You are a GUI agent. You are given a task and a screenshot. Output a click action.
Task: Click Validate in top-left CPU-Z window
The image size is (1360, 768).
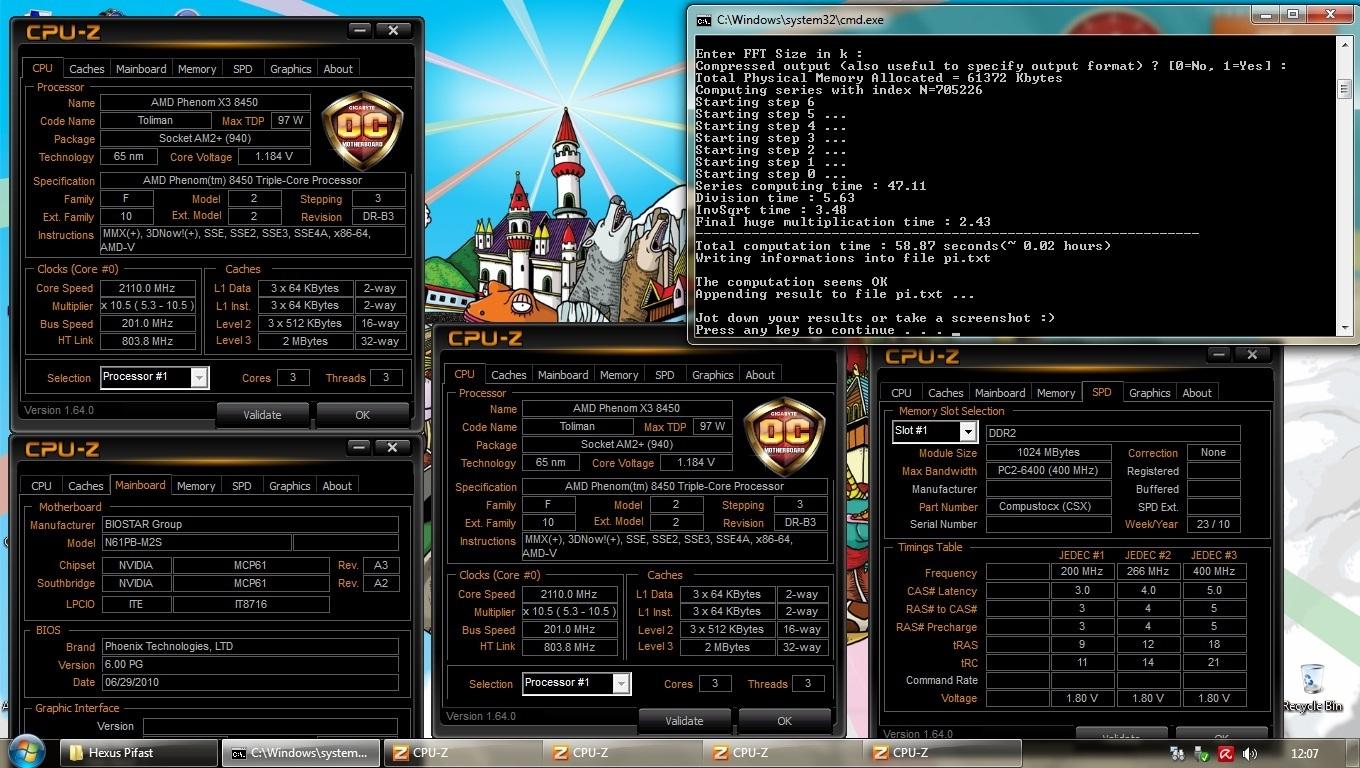pos(263,415)
